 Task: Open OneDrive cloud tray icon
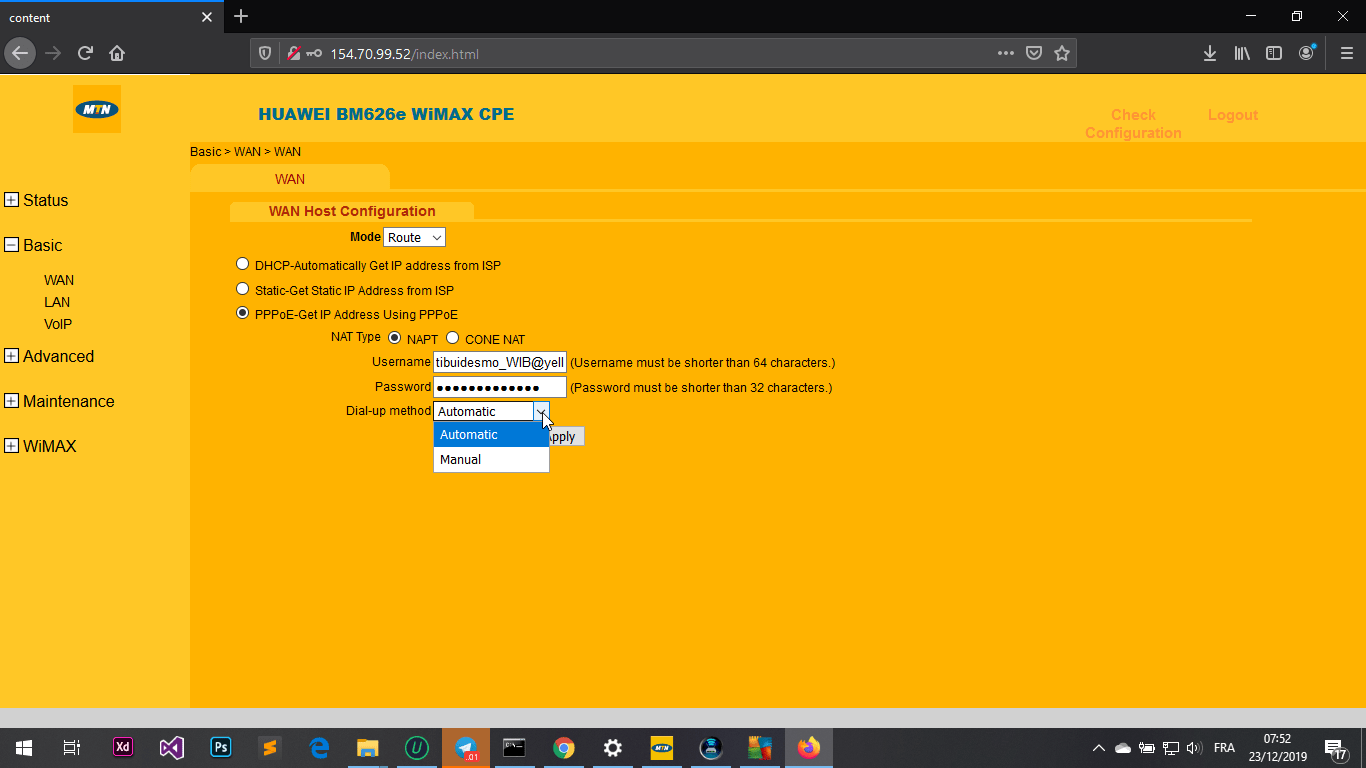(x=1122, y=747)
